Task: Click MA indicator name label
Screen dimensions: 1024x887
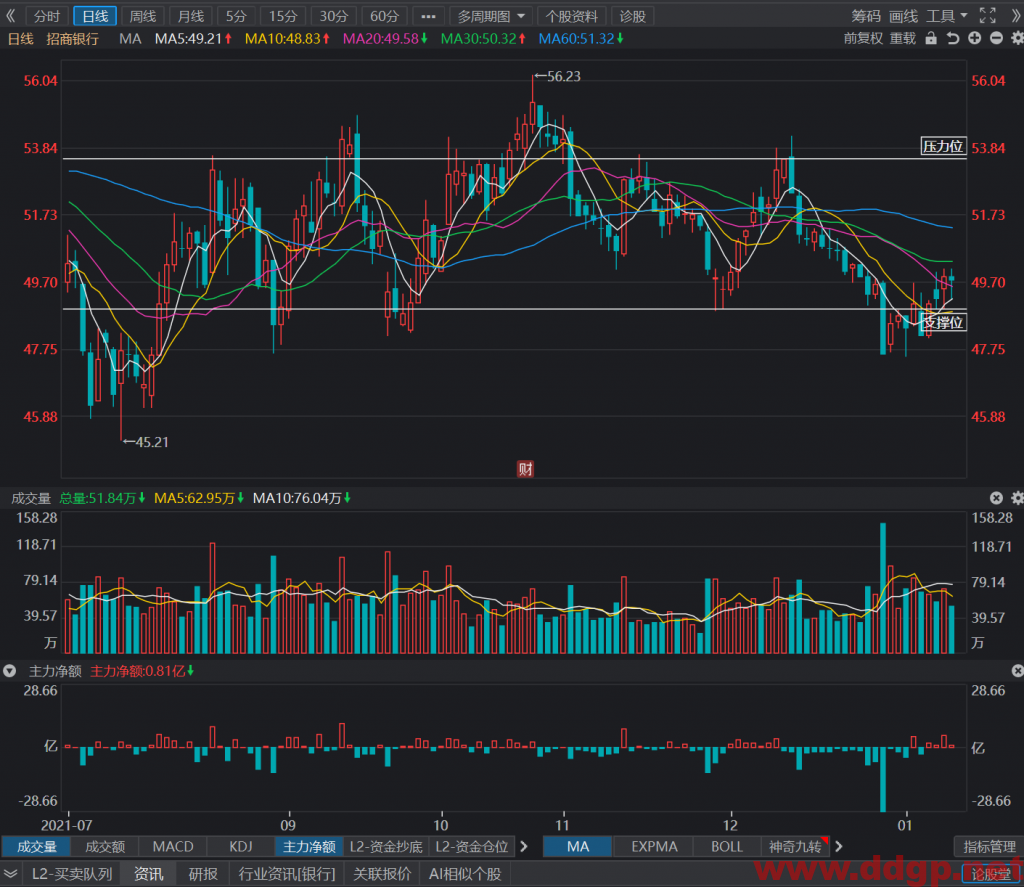Action: [130, 39]
